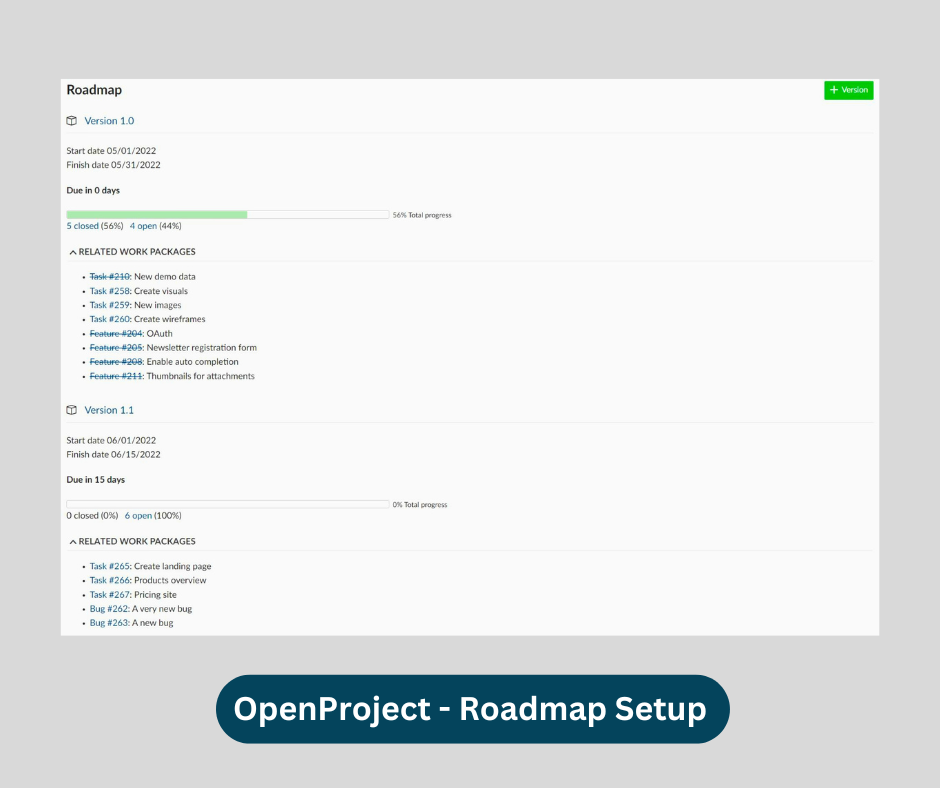Open the '4 open' work packages list

point(143,225)
